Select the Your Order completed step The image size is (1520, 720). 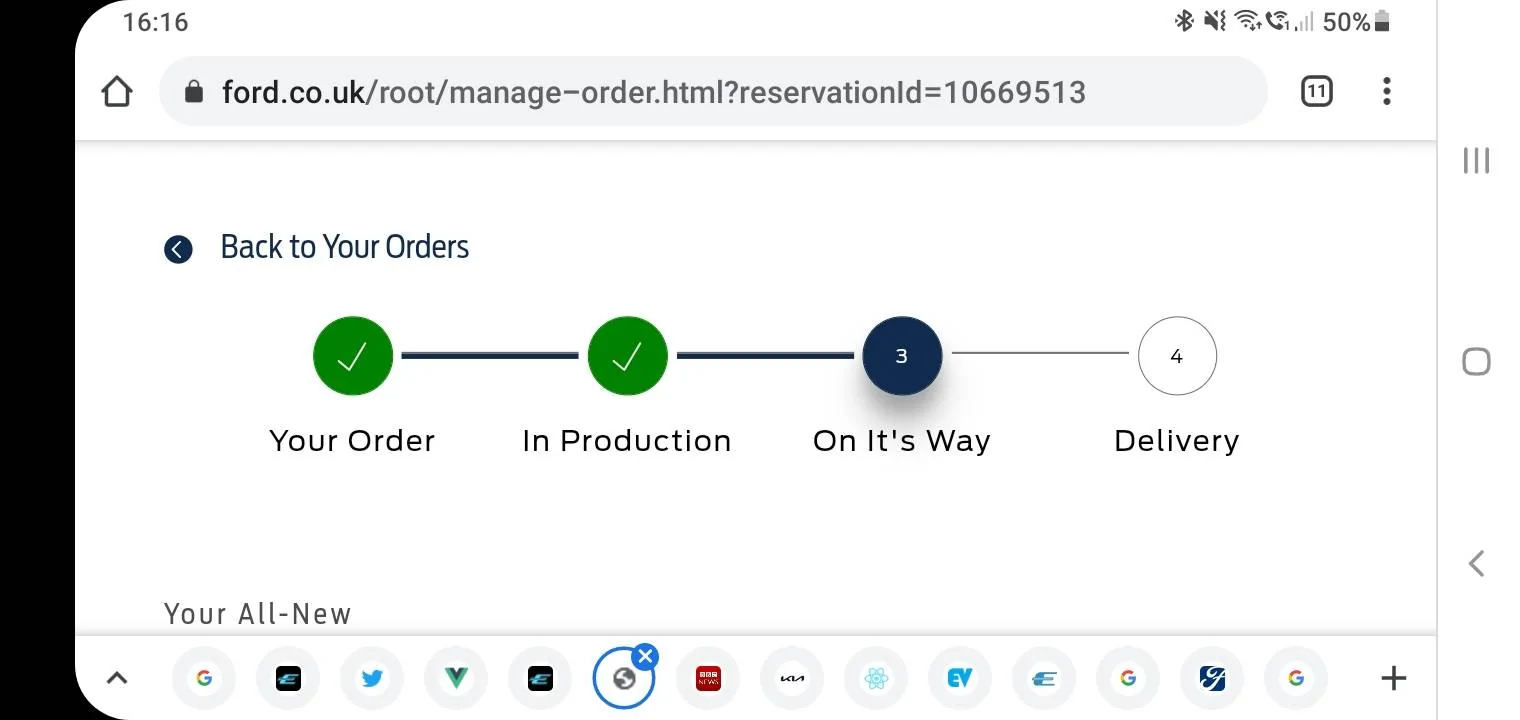coord(353,356)
